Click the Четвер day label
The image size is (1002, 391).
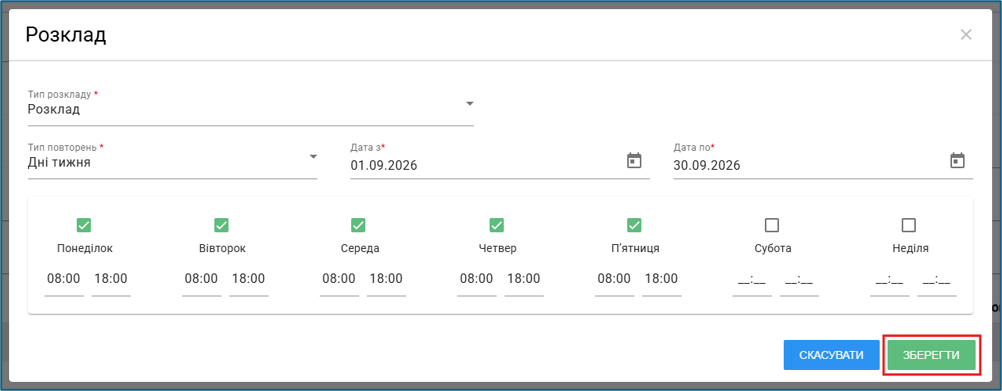(x=497, y=249)
